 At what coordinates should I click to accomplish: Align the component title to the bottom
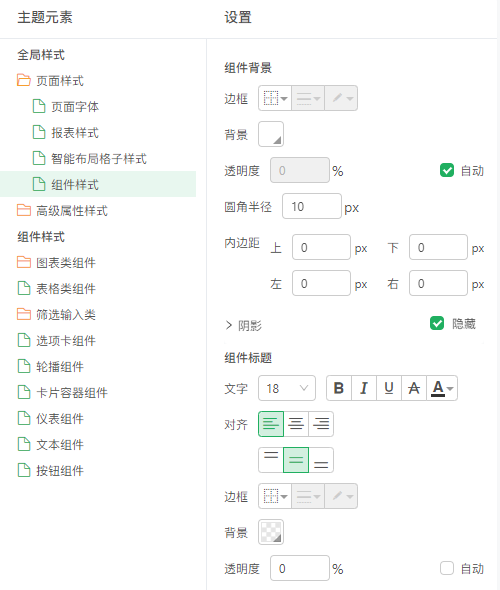click(321, 460)
